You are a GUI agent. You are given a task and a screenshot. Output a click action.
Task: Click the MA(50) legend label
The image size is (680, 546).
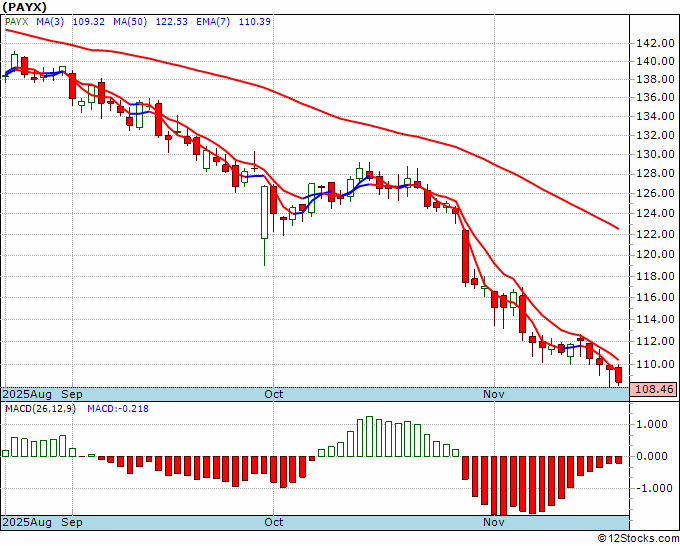point(130,22)
